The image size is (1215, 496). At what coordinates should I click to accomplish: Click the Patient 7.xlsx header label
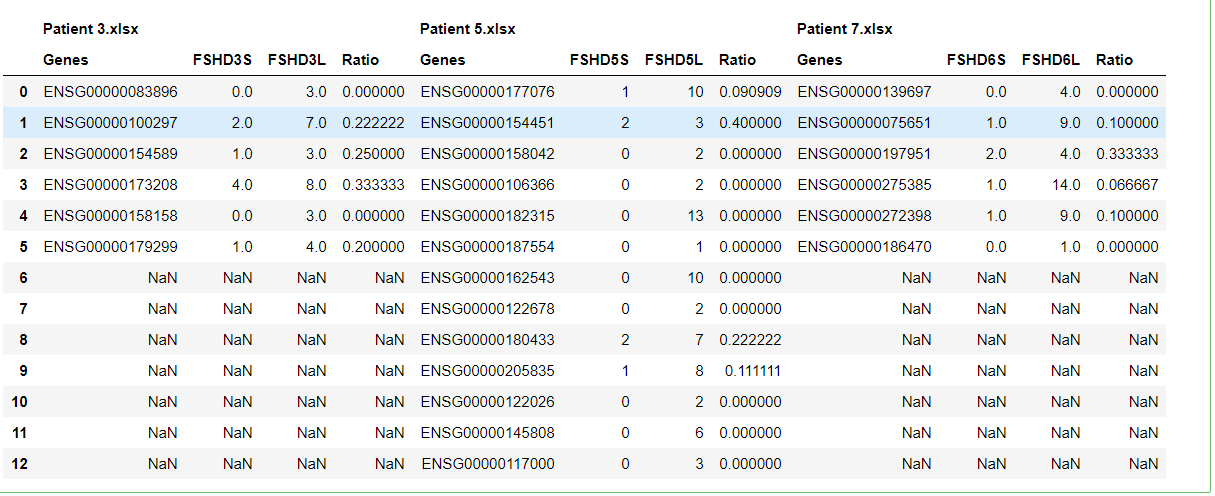(844, 29)
